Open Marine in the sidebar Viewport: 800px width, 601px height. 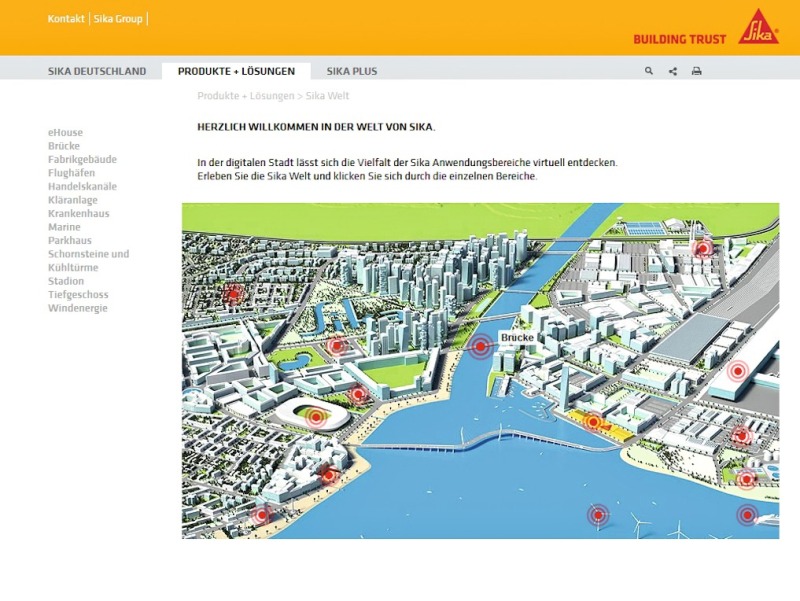[64, 227]
